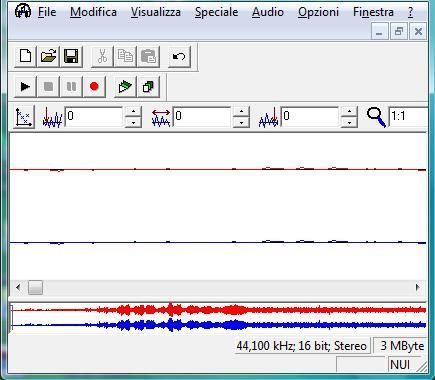Increase the selection start value stepper

[x=133, y=111]
